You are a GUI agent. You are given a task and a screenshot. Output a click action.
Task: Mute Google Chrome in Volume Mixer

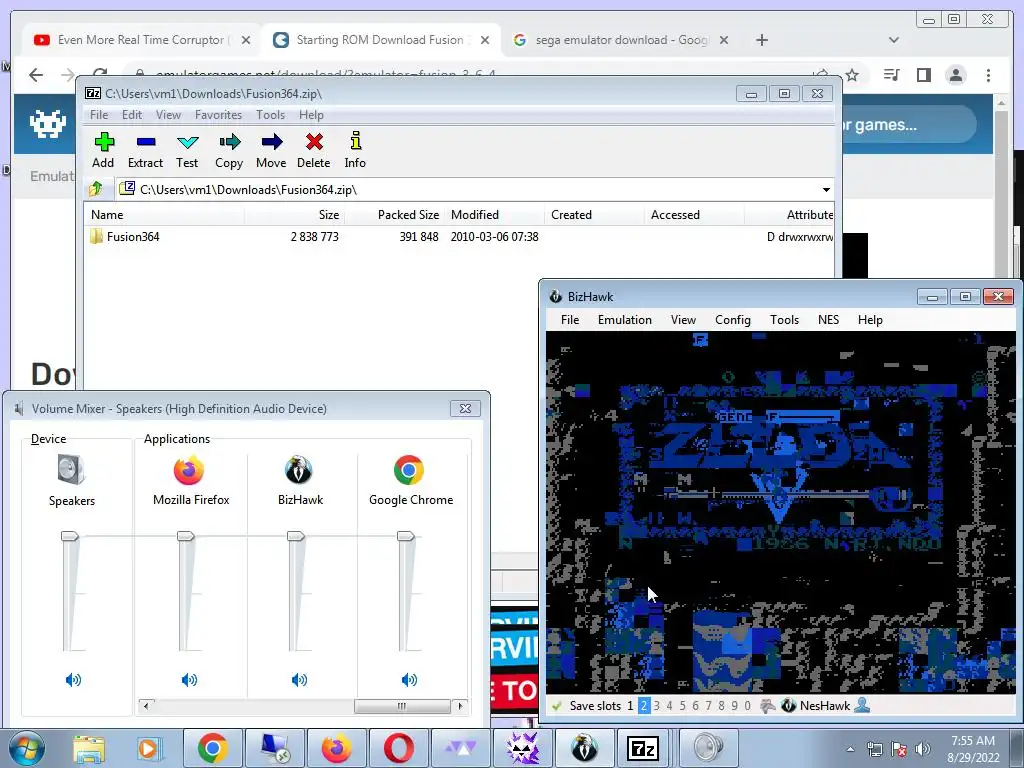click(x=409, y=680)
